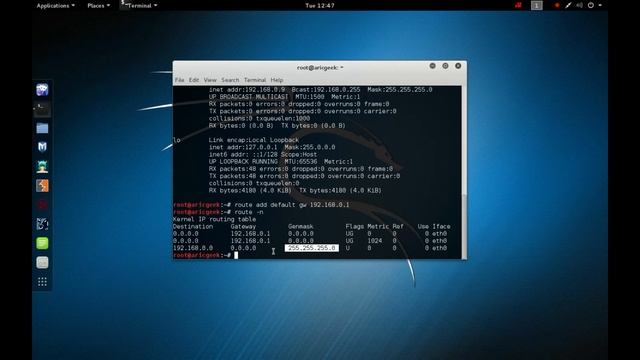The height and width of the screenshot is (360, 640).
Task: Launch Armitage from the dock
Action: 42,167
